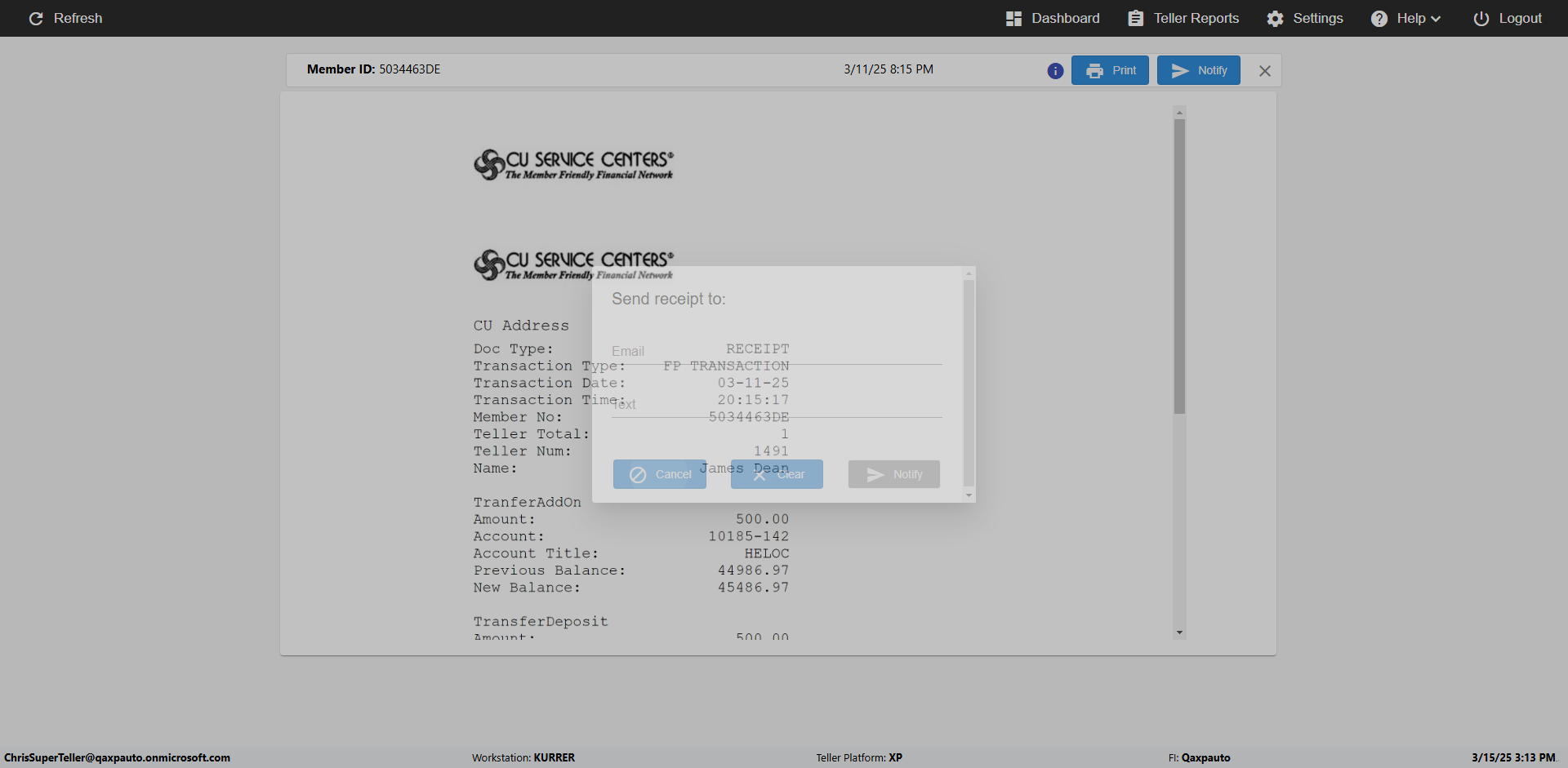The width and height of the screenshot is (1568, 768).
Task: Click the Send receipt dialog scrollbar down arrow
Action: (x=969, y=495)
